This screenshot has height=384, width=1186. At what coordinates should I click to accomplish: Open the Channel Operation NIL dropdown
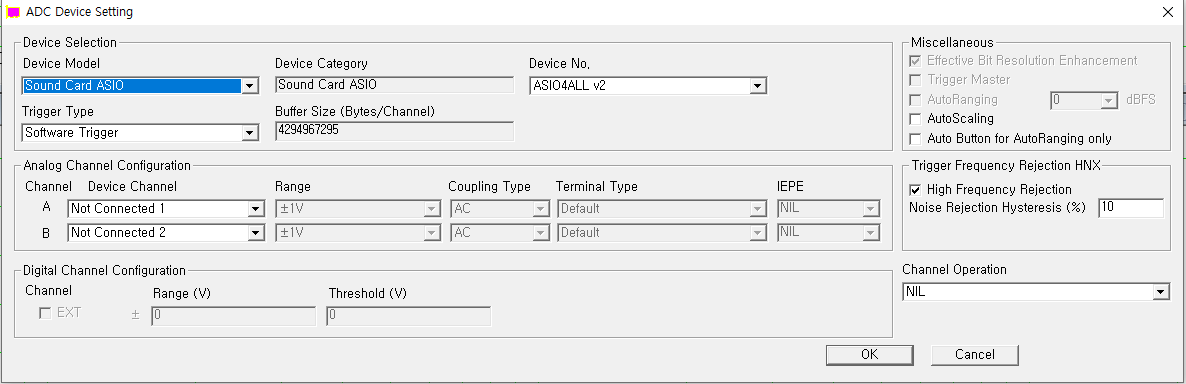(1036, 292)
